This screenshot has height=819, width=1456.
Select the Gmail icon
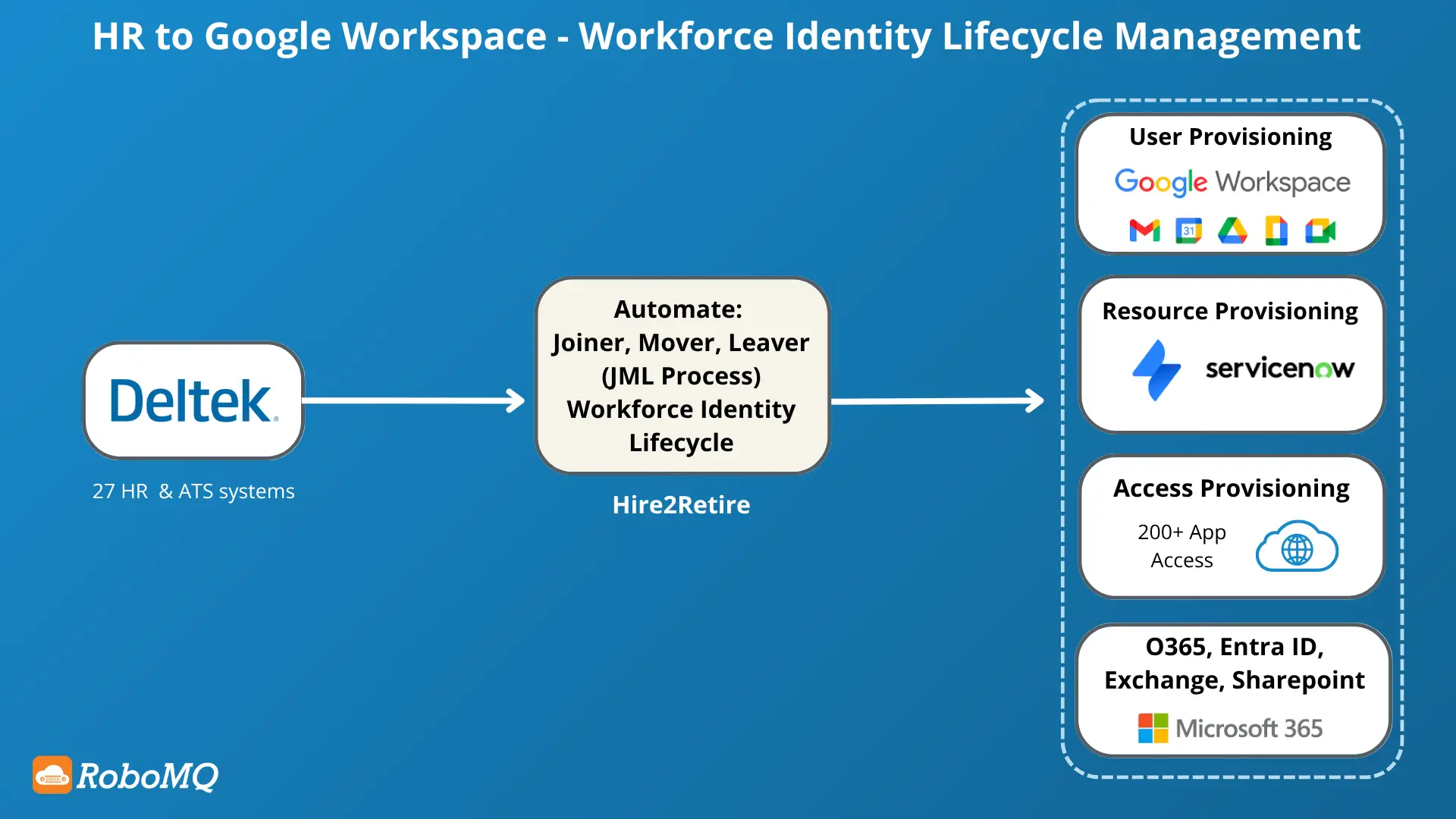point(1144,231)
